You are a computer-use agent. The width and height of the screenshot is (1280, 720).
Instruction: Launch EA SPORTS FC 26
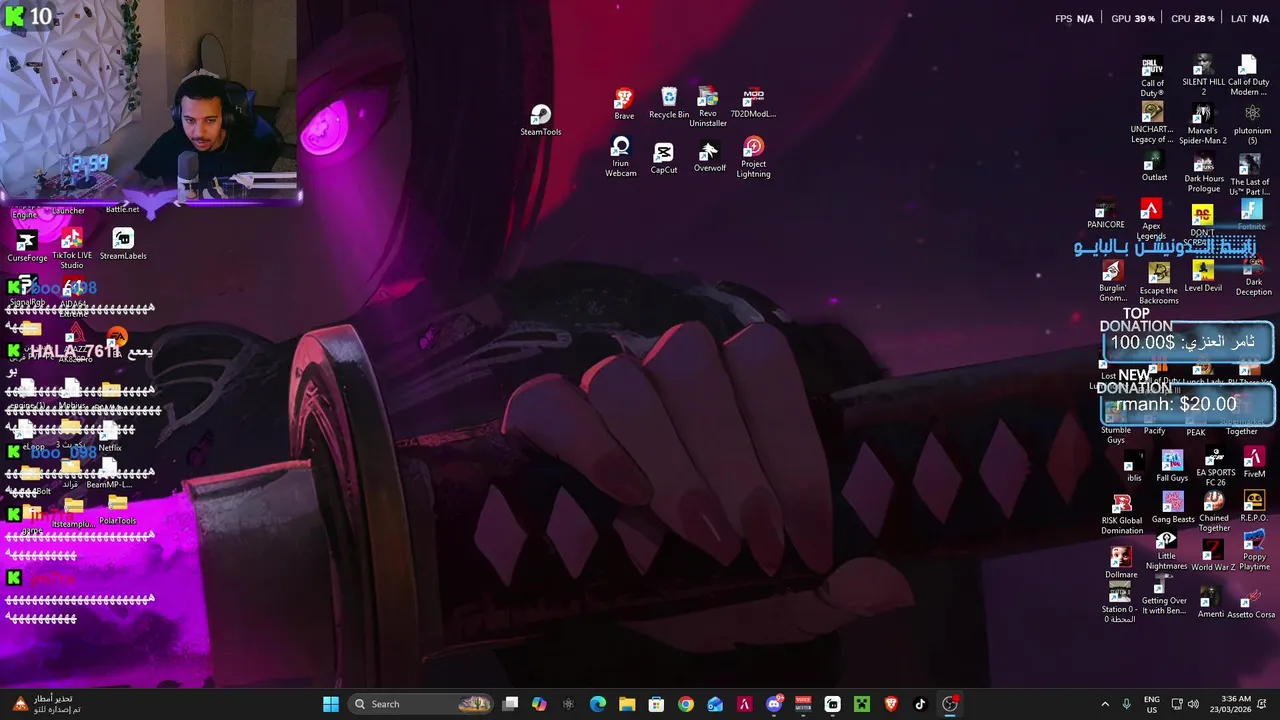pos(1215,467)
